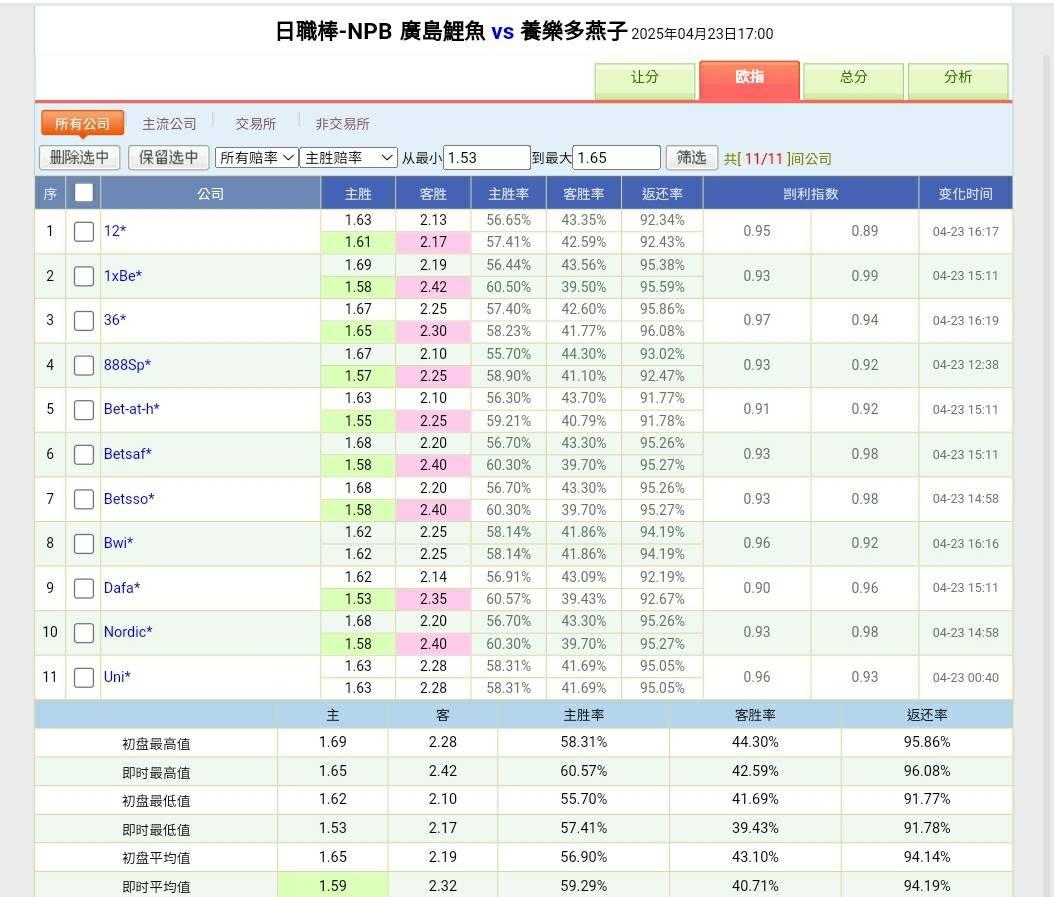Sort by 客胜 column header
The image size is (1054, 897).
point(434,194)
